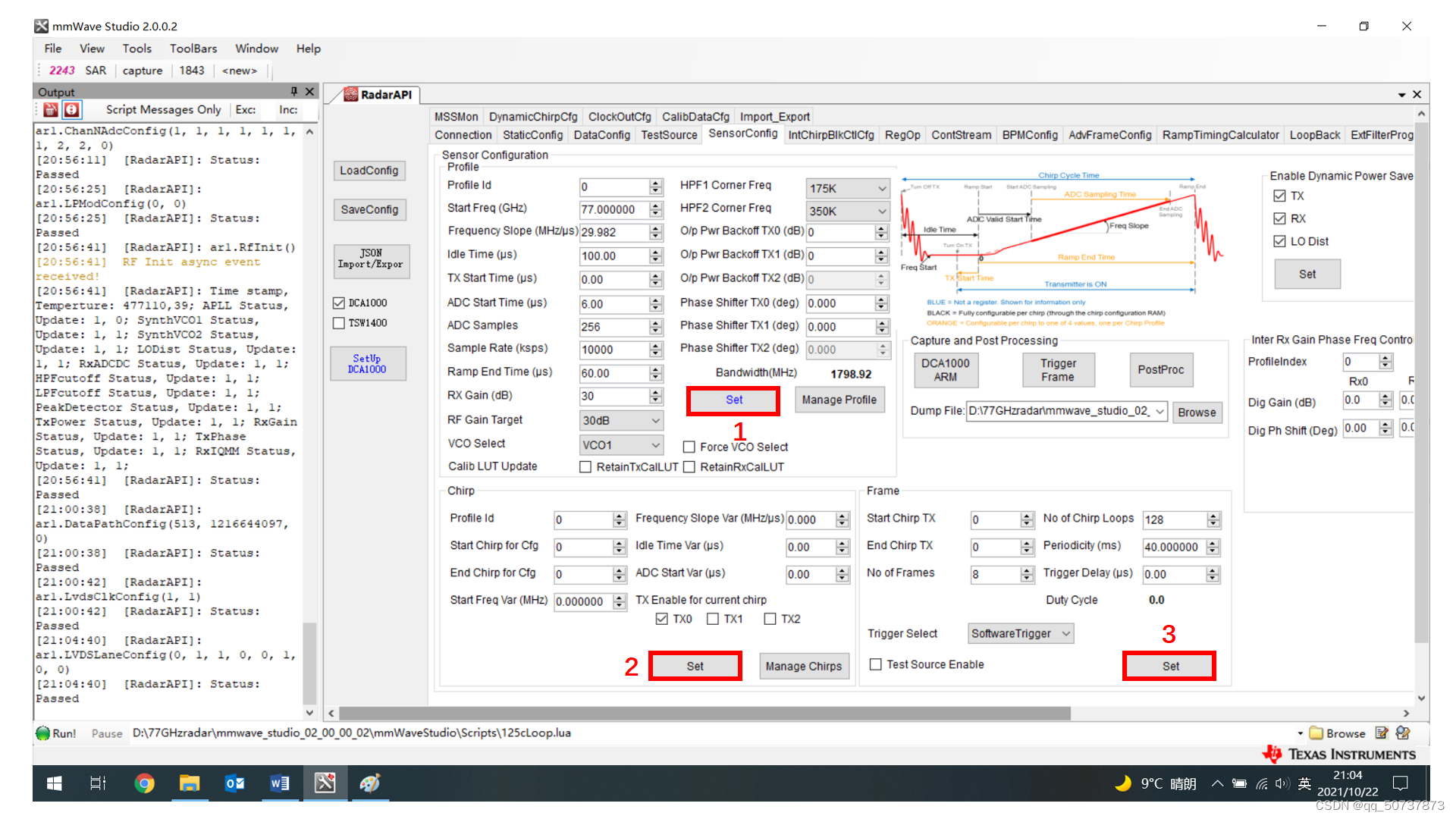Open the HPF1 Corner Freq dropdown

[847, 188]
